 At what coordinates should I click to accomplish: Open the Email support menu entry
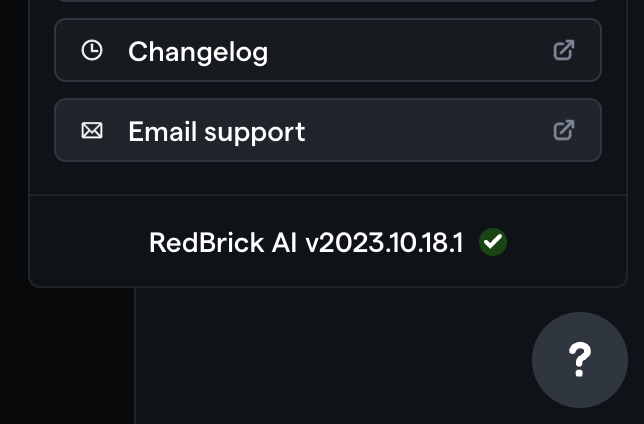pos(328,130)
